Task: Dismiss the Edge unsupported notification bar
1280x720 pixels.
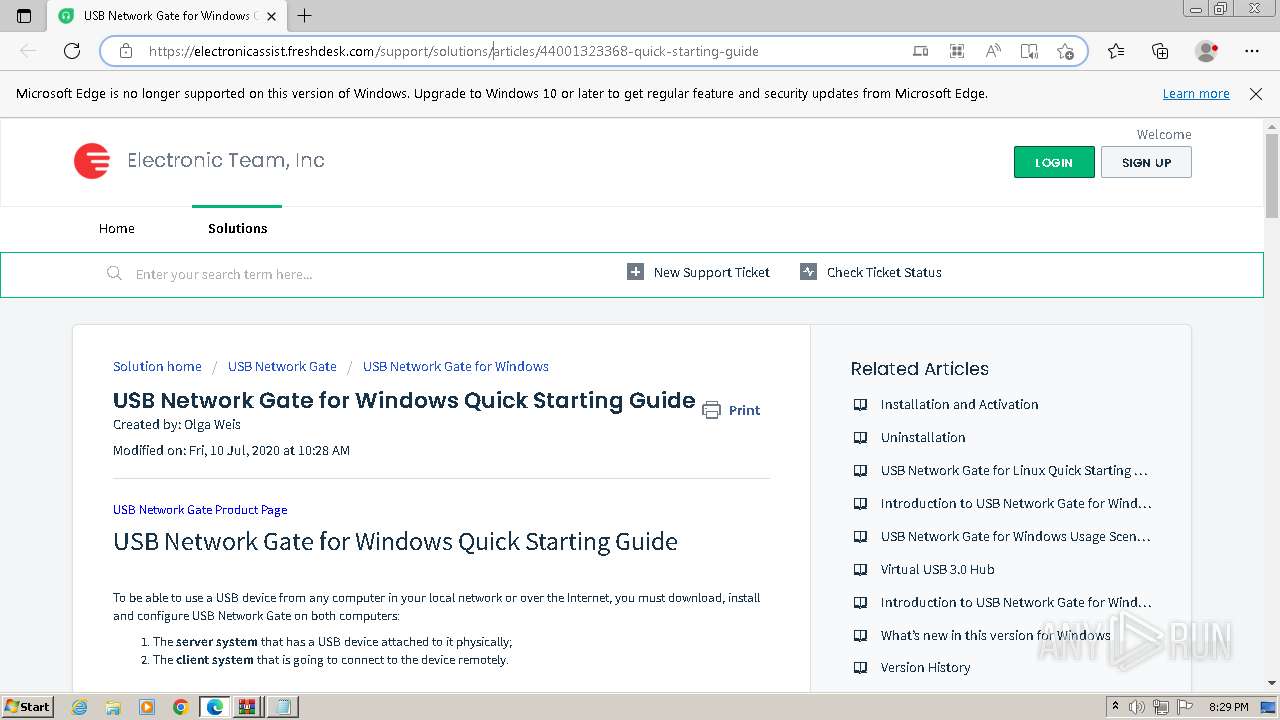Action: coord(1256,94)
